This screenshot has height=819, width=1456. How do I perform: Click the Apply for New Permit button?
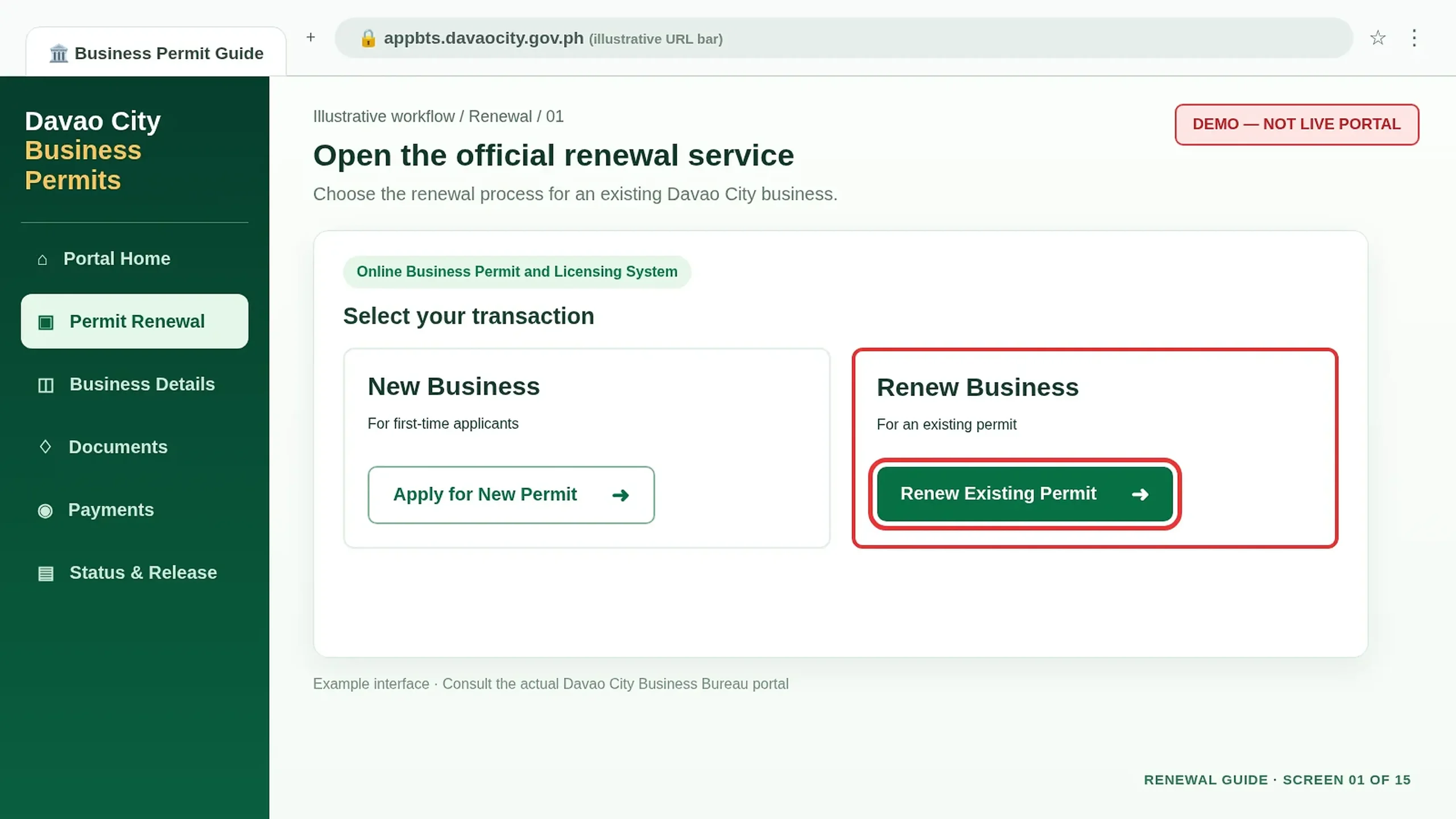(511, 495)
